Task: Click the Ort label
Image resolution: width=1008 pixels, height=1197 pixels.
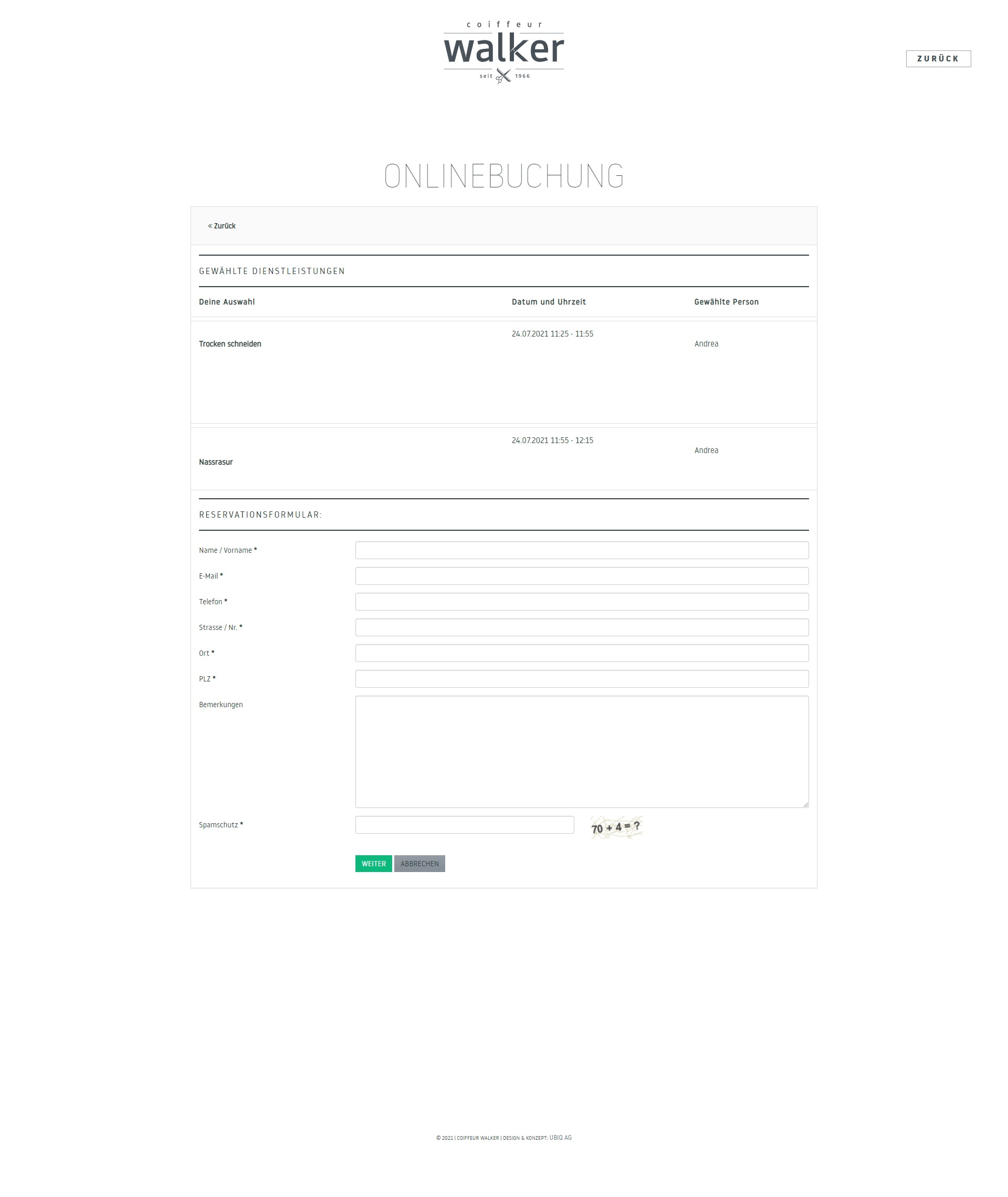Action: [207, 653]
